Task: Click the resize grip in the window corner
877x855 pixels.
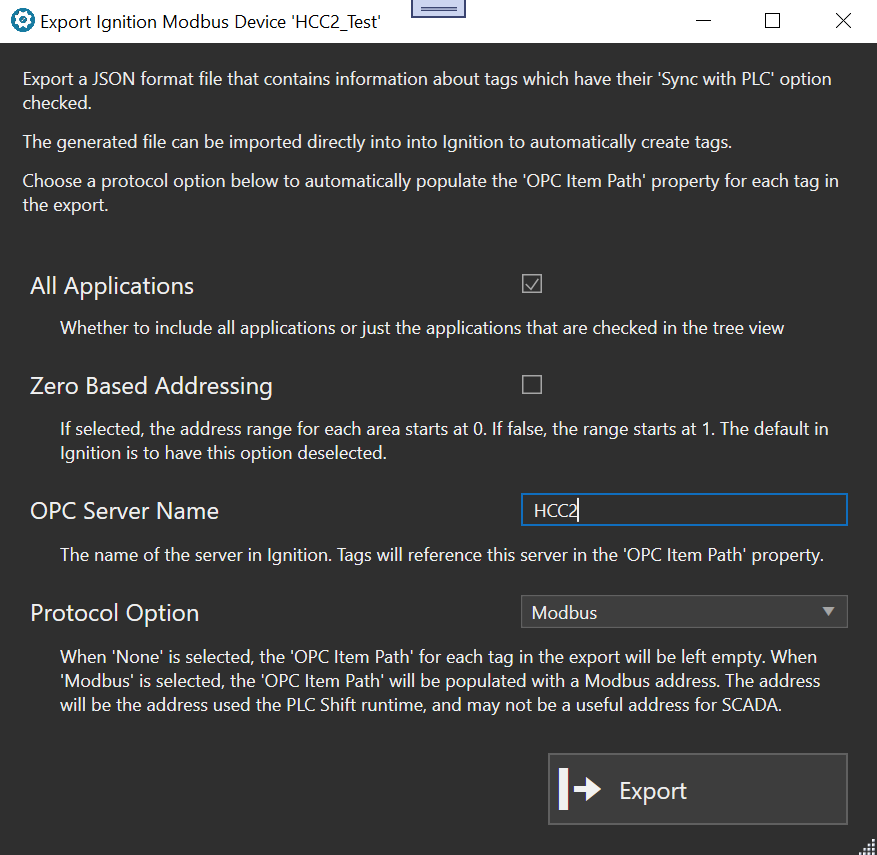Action: point(866,845)
